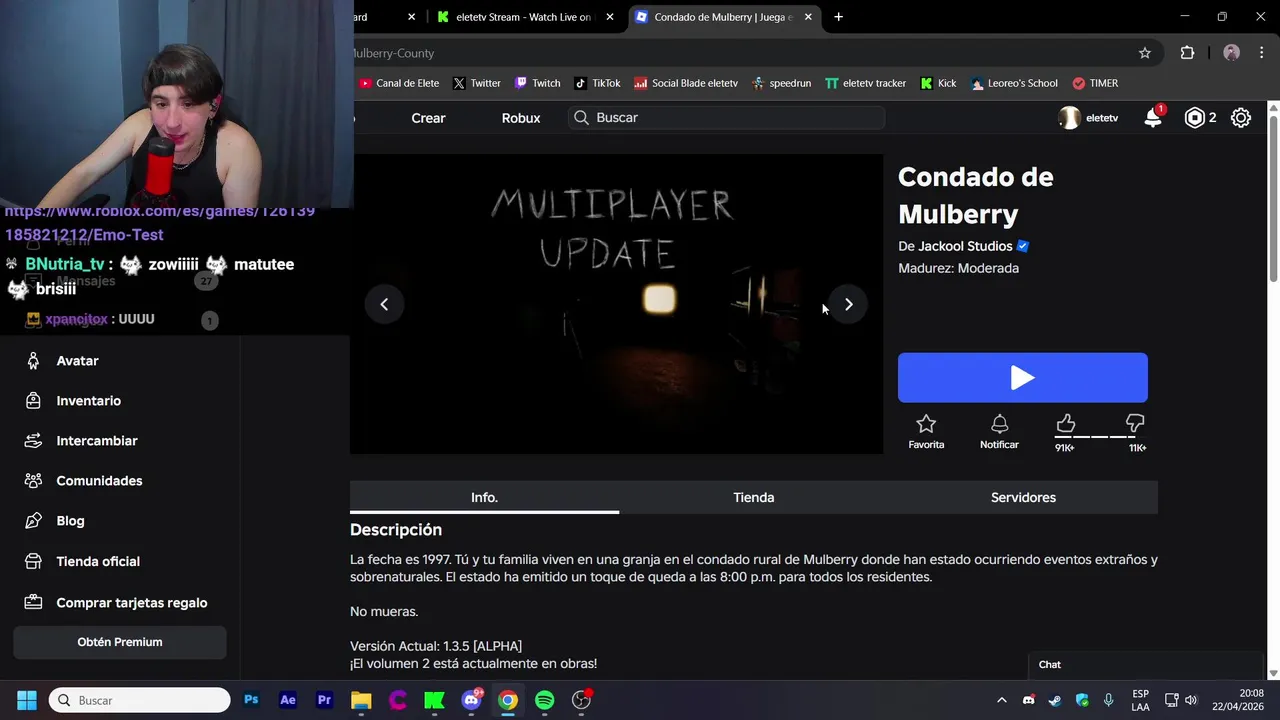This screenshot has height=720, width=1280.
Task: Open the eletetv profile avatar
Action: pos(1070,117)
